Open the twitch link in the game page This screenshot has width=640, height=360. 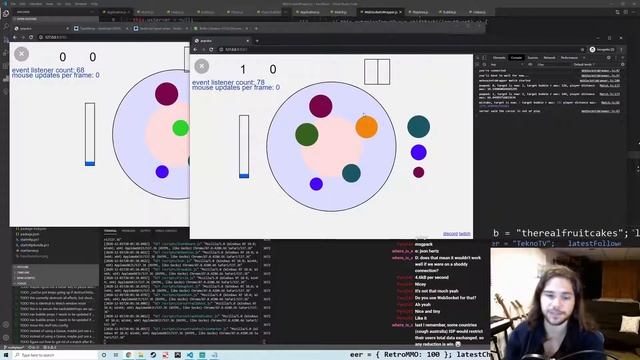pos(465,234)
